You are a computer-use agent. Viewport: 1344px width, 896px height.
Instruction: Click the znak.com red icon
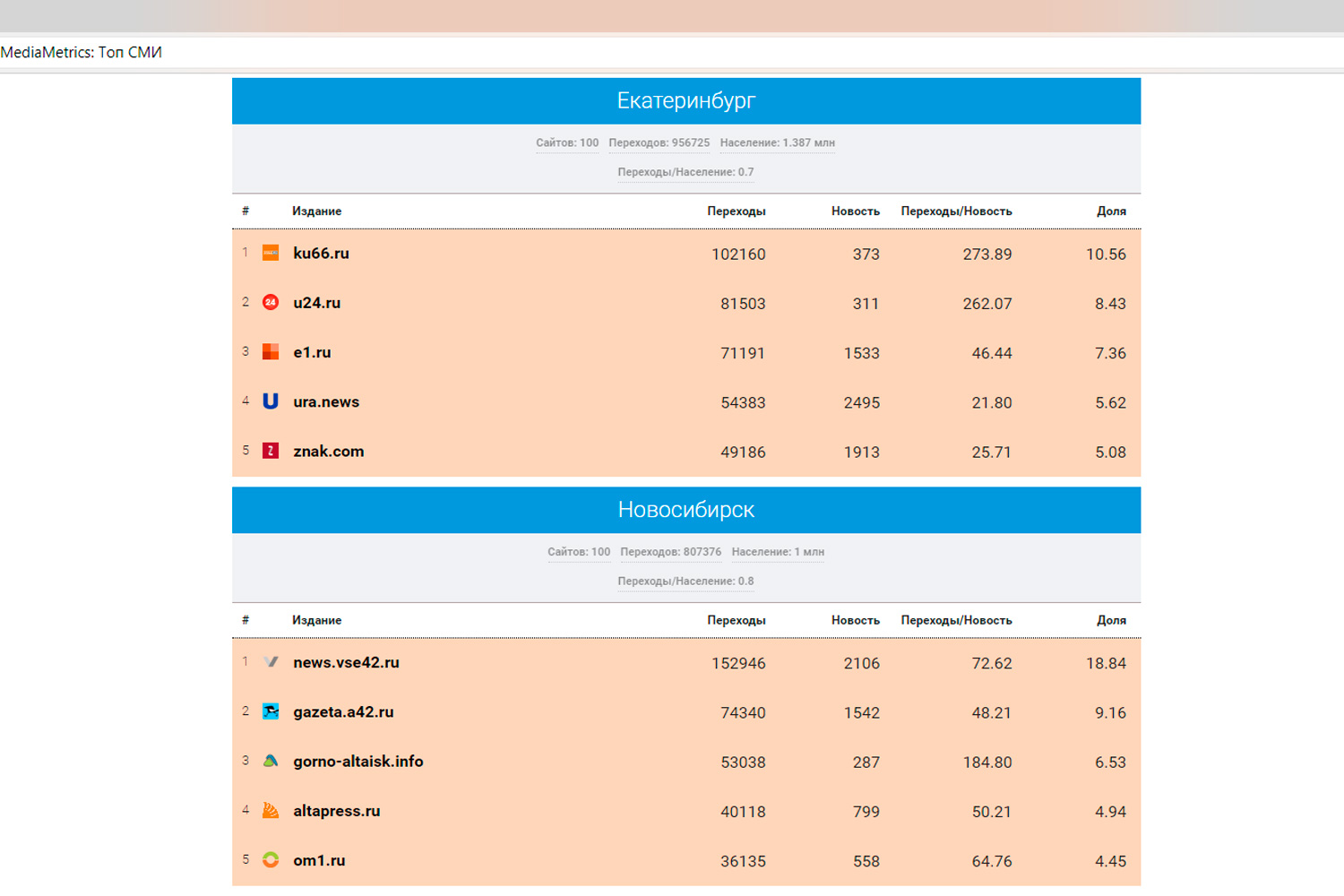point(271,451)
